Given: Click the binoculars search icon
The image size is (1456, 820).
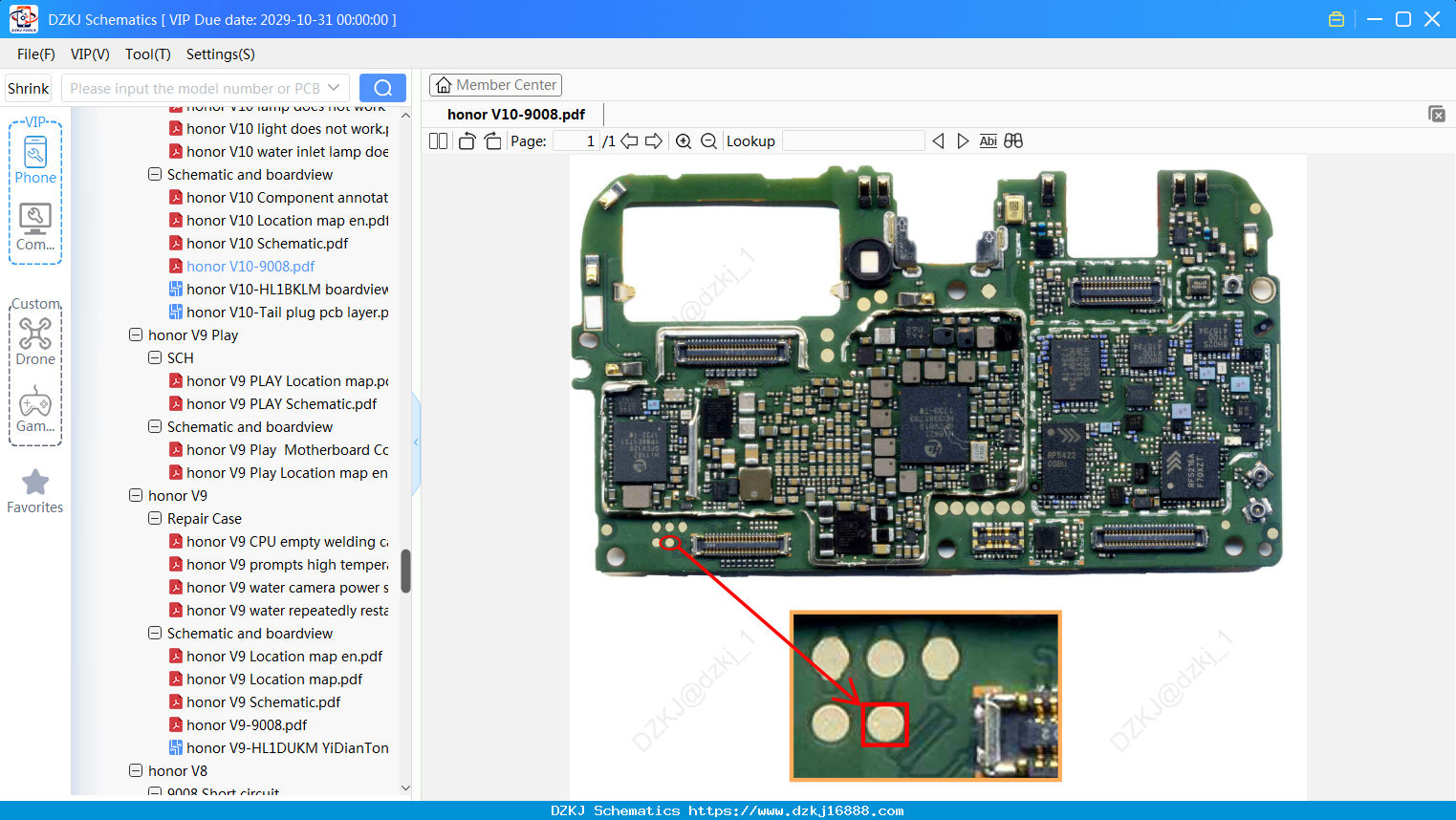Looking at the screenshot, I should [1013, 141].
